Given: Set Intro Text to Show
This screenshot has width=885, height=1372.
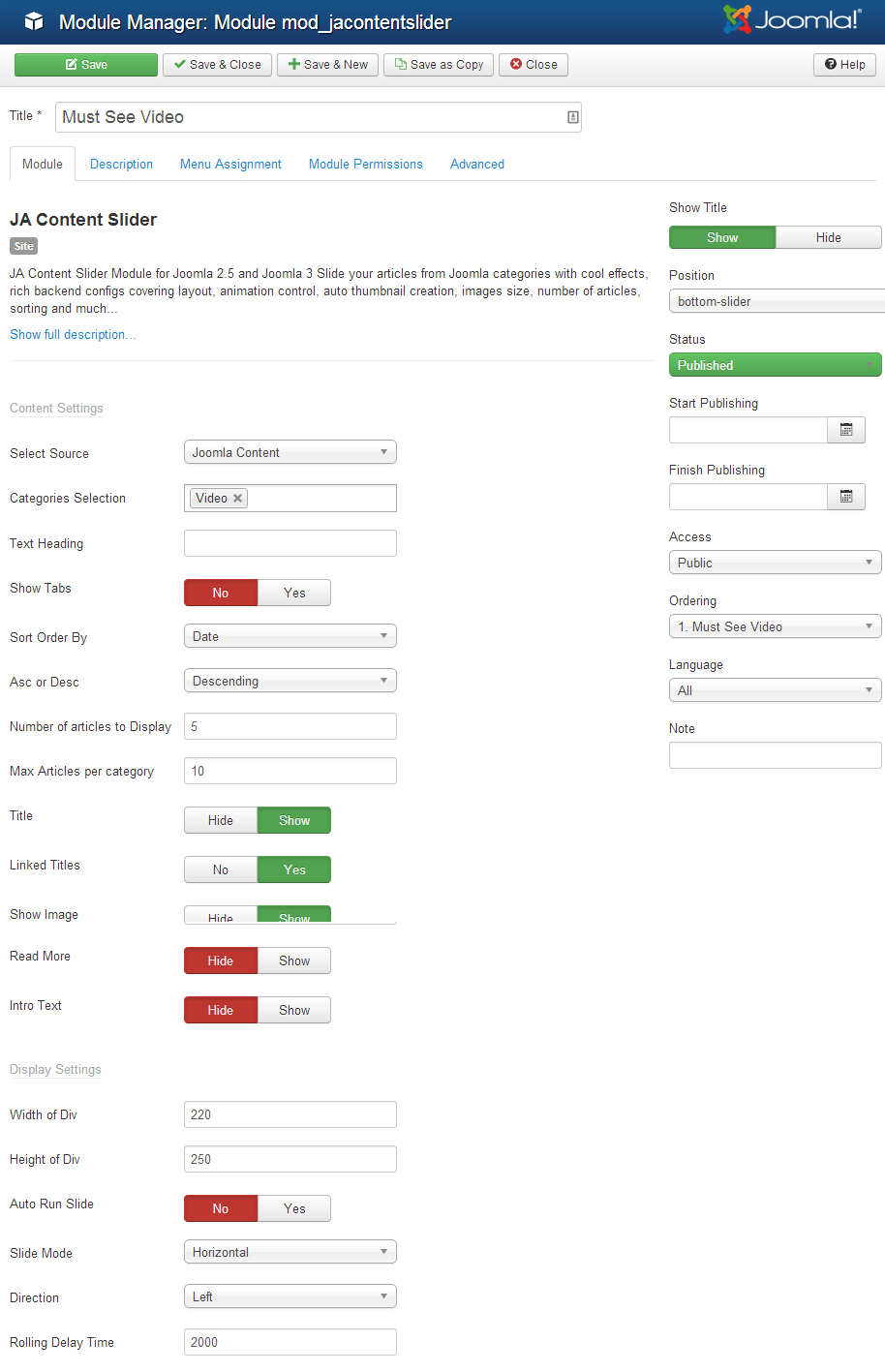Looking at the screenshot, I should [294, 1010].
